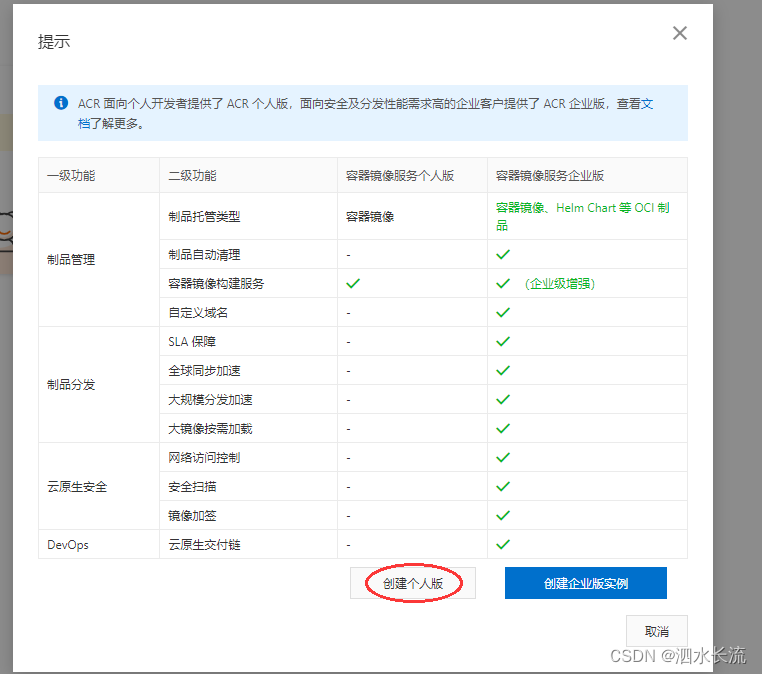Click the personal edition checkmark for 容器镜像构建服务

[353, 283]
